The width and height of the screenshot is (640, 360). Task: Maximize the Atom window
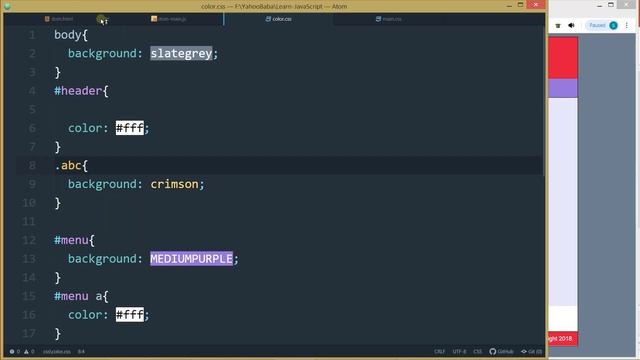point(520,5)
